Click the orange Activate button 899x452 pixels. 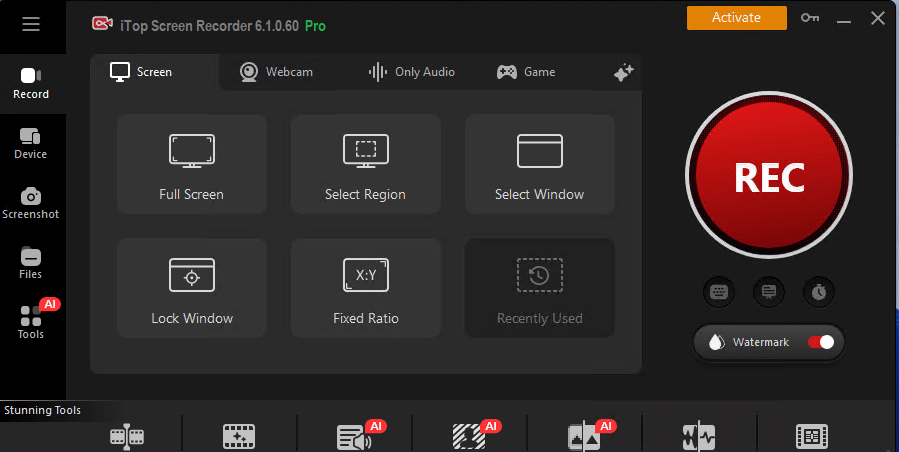point(737,18)
